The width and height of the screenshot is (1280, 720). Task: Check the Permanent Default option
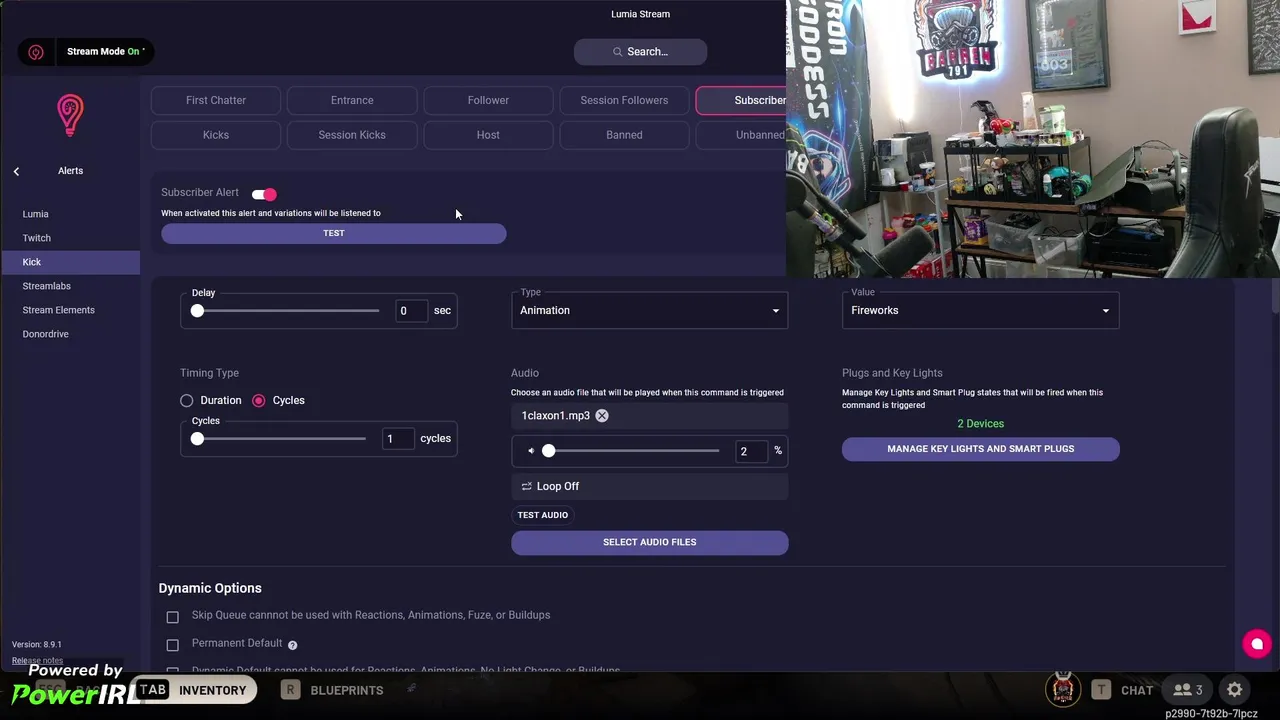[x=173, y=645]
